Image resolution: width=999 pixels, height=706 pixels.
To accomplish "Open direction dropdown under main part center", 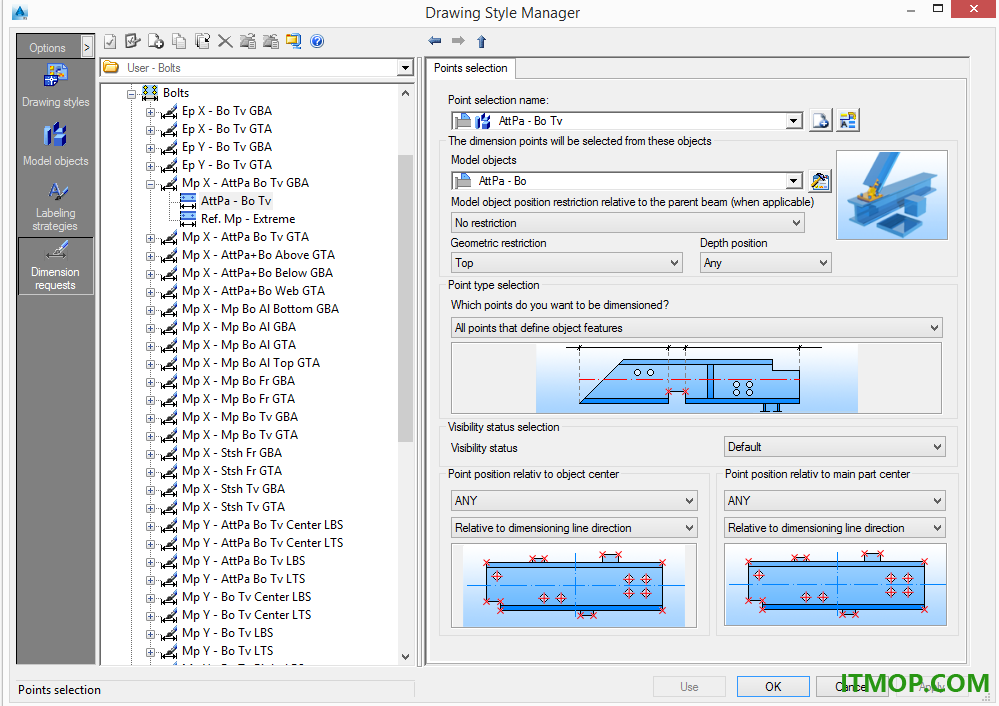I will point(835,528).
